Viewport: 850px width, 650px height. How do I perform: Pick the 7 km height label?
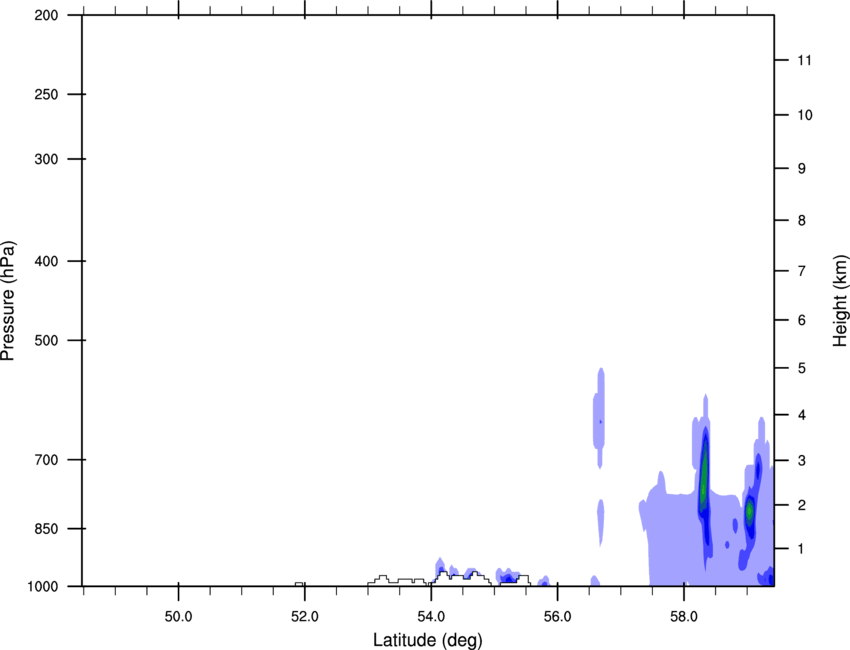click(x=802, y=271)
